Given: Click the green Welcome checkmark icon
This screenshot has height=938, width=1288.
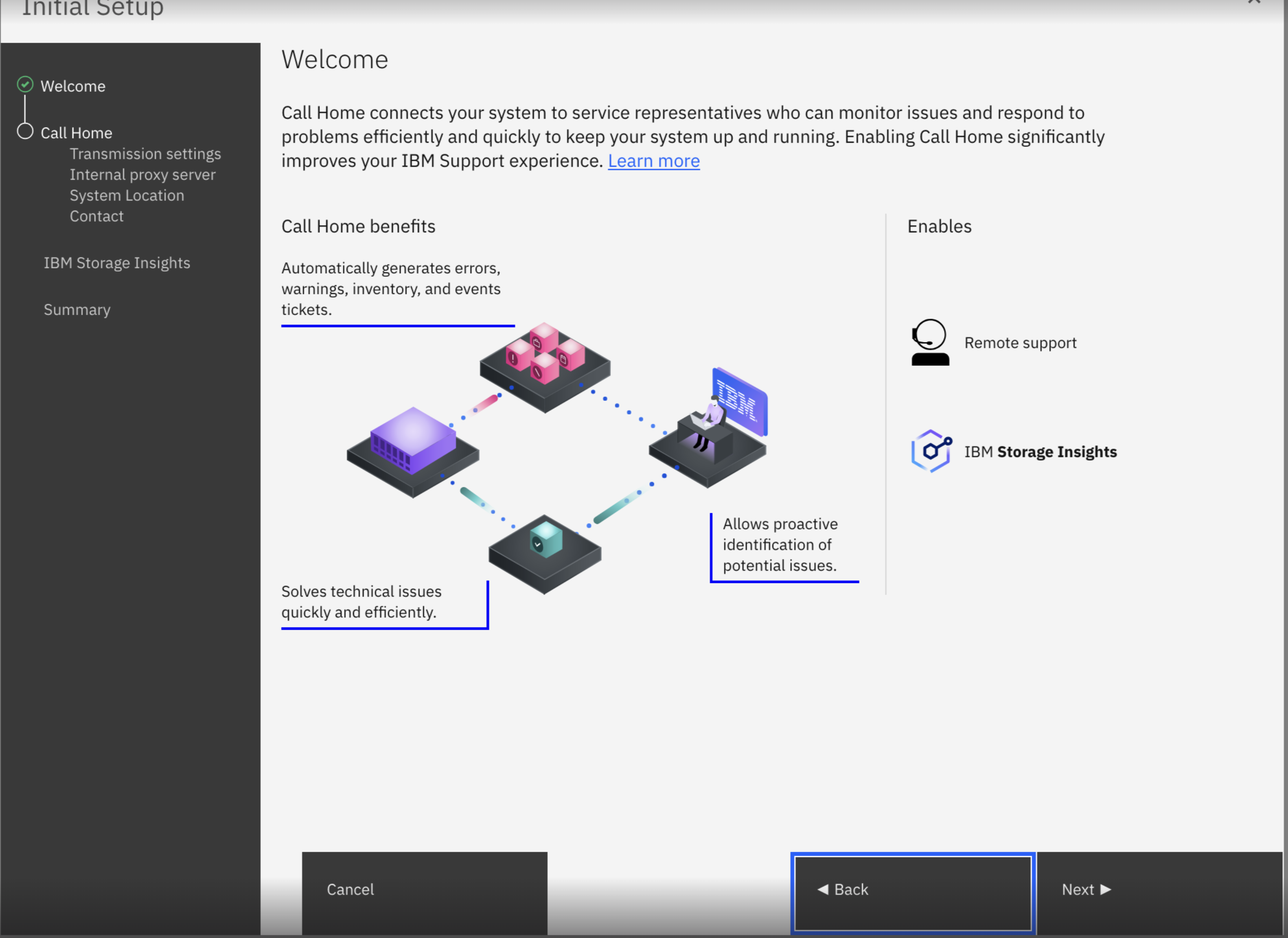Looking at the screenshot, I should [x=25, y=85].
